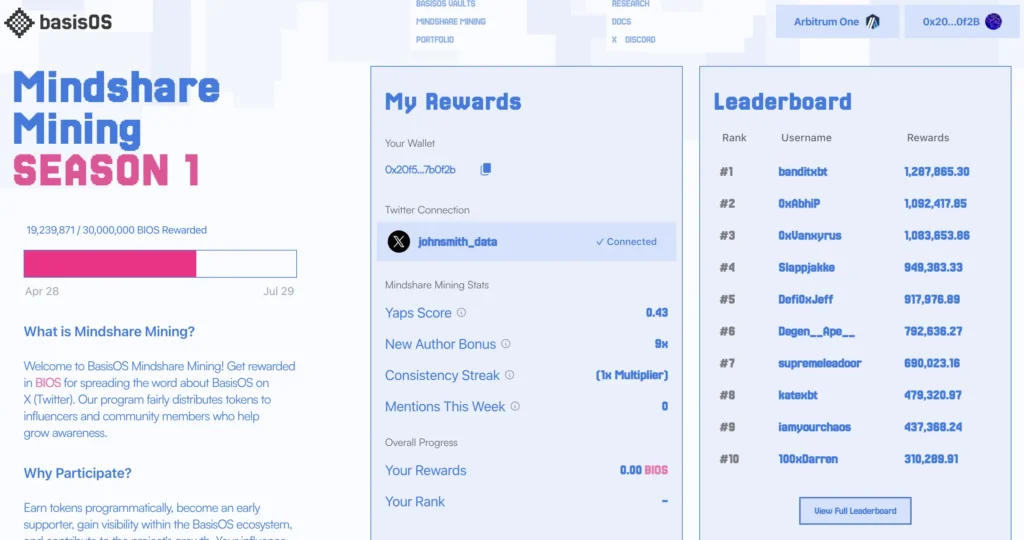1024x540 pixels.
Task: Click the basisOS diamond logo icon
Action: pos(19,23)
